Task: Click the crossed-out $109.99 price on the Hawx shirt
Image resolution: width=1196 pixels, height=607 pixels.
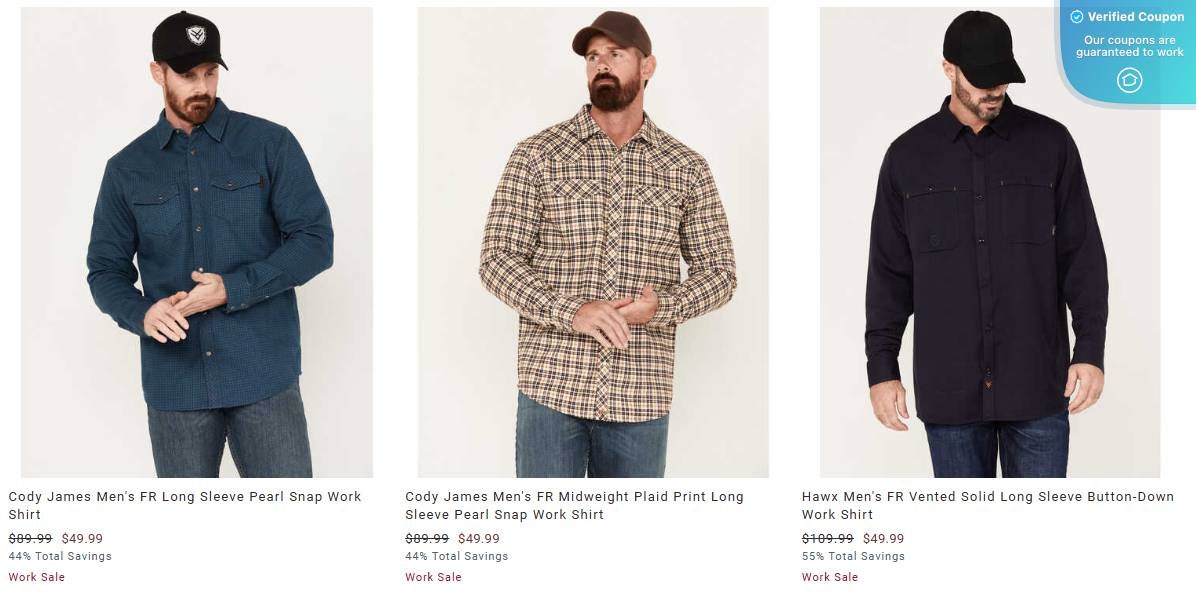Action: pos(828,538)
